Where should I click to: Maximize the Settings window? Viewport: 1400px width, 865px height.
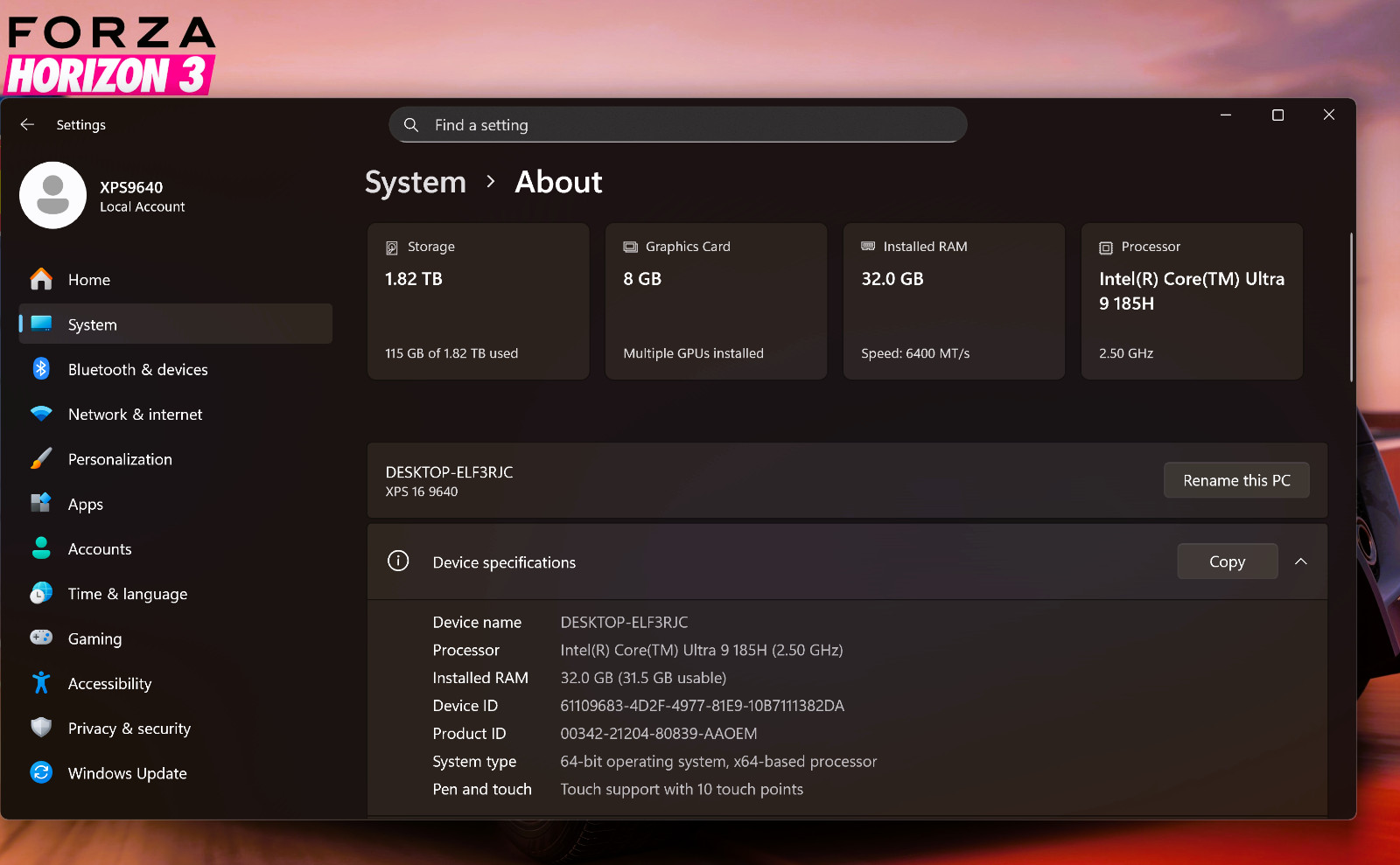point(1277,115)
